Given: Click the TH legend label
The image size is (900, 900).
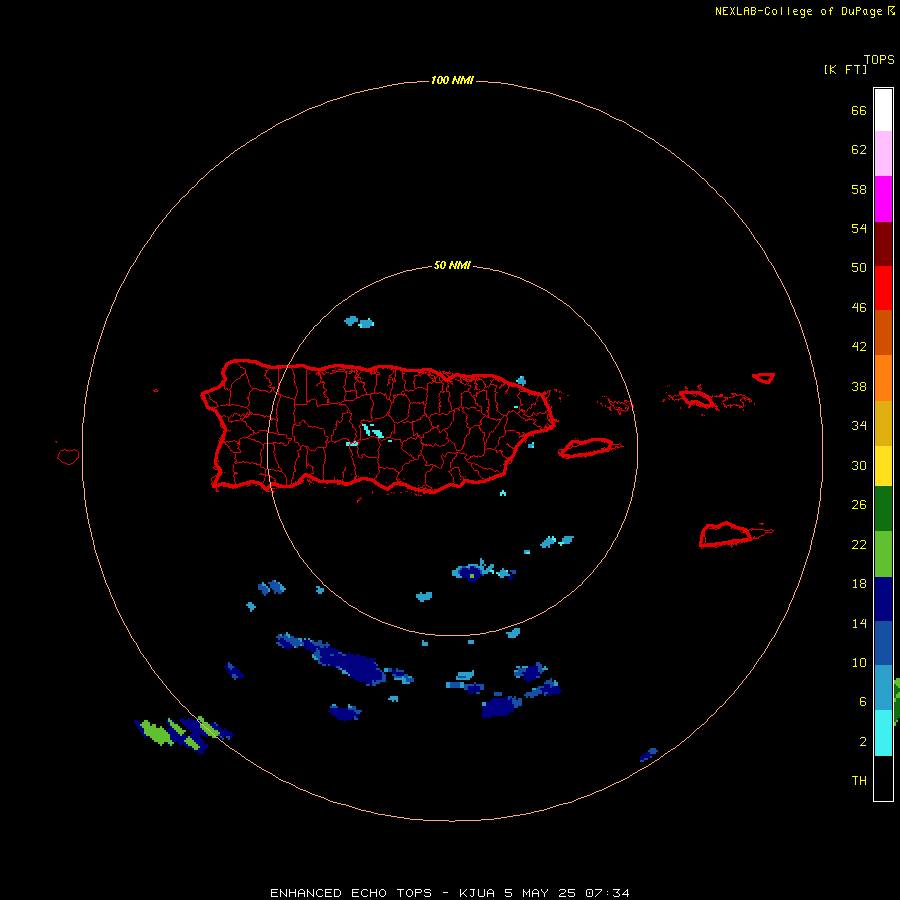Looking at the screenshot, I should point(859,781).
